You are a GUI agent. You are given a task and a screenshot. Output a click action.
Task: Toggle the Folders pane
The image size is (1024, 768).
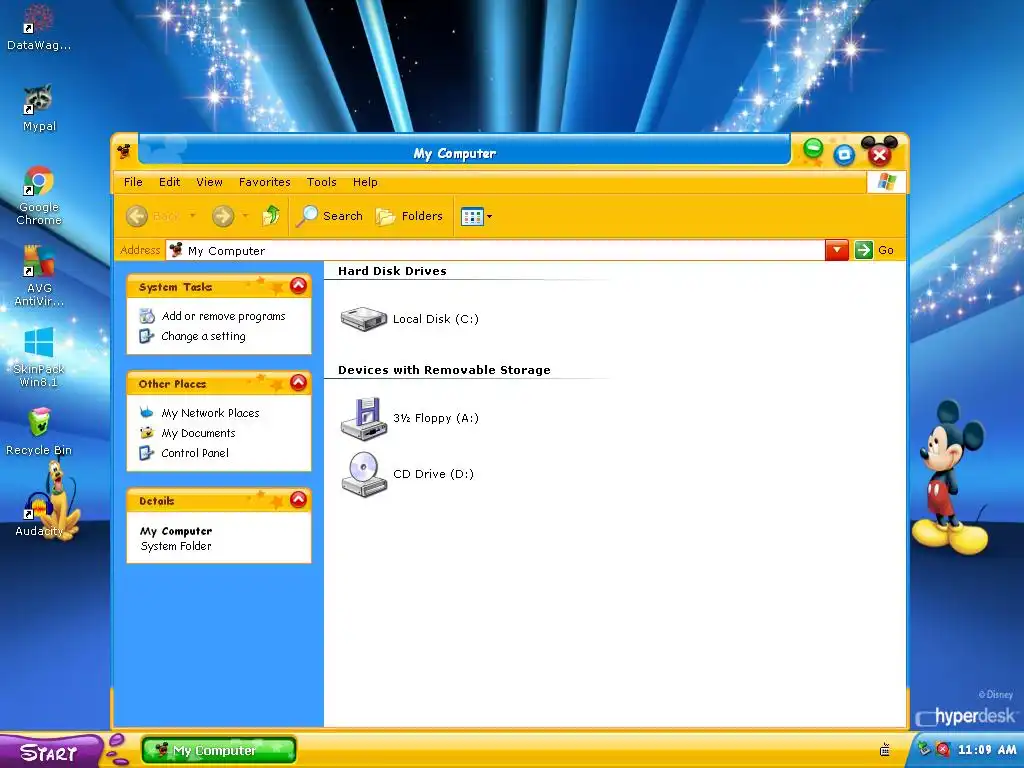[409, 216]
